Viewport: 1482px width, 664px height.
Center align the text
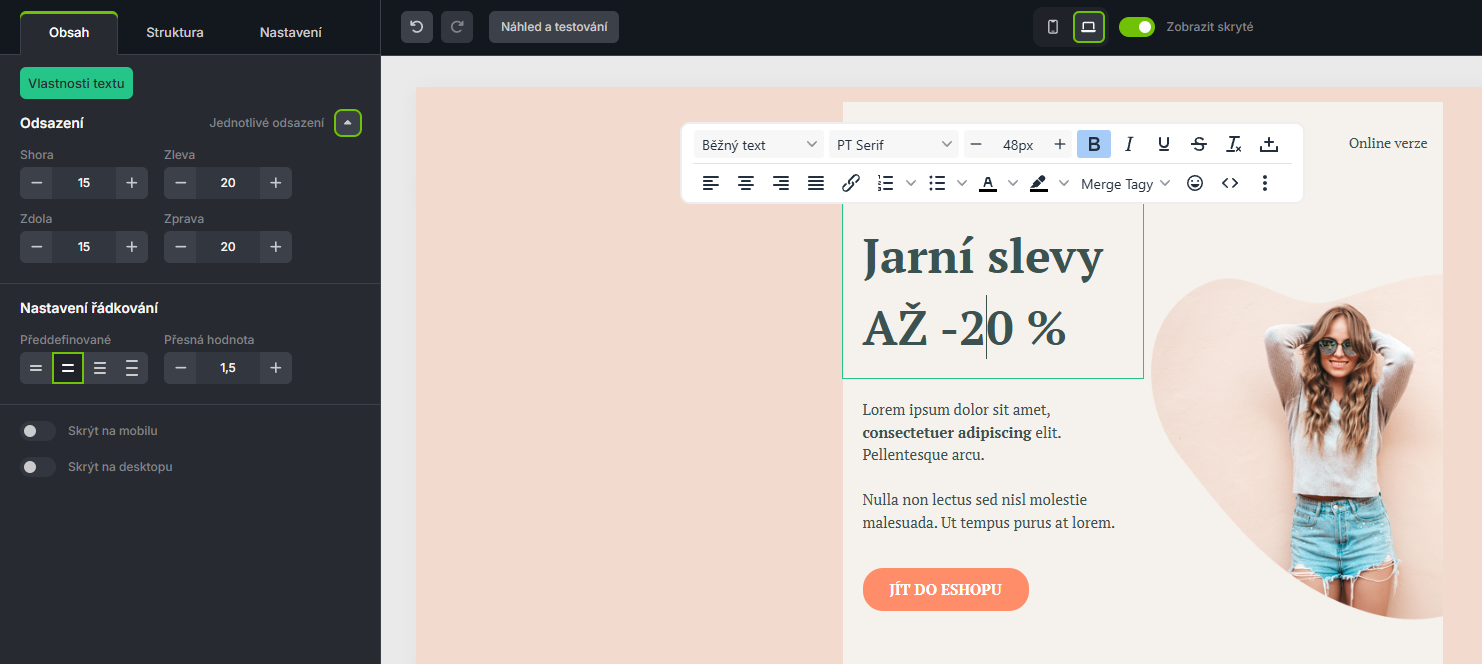(746, 183)
